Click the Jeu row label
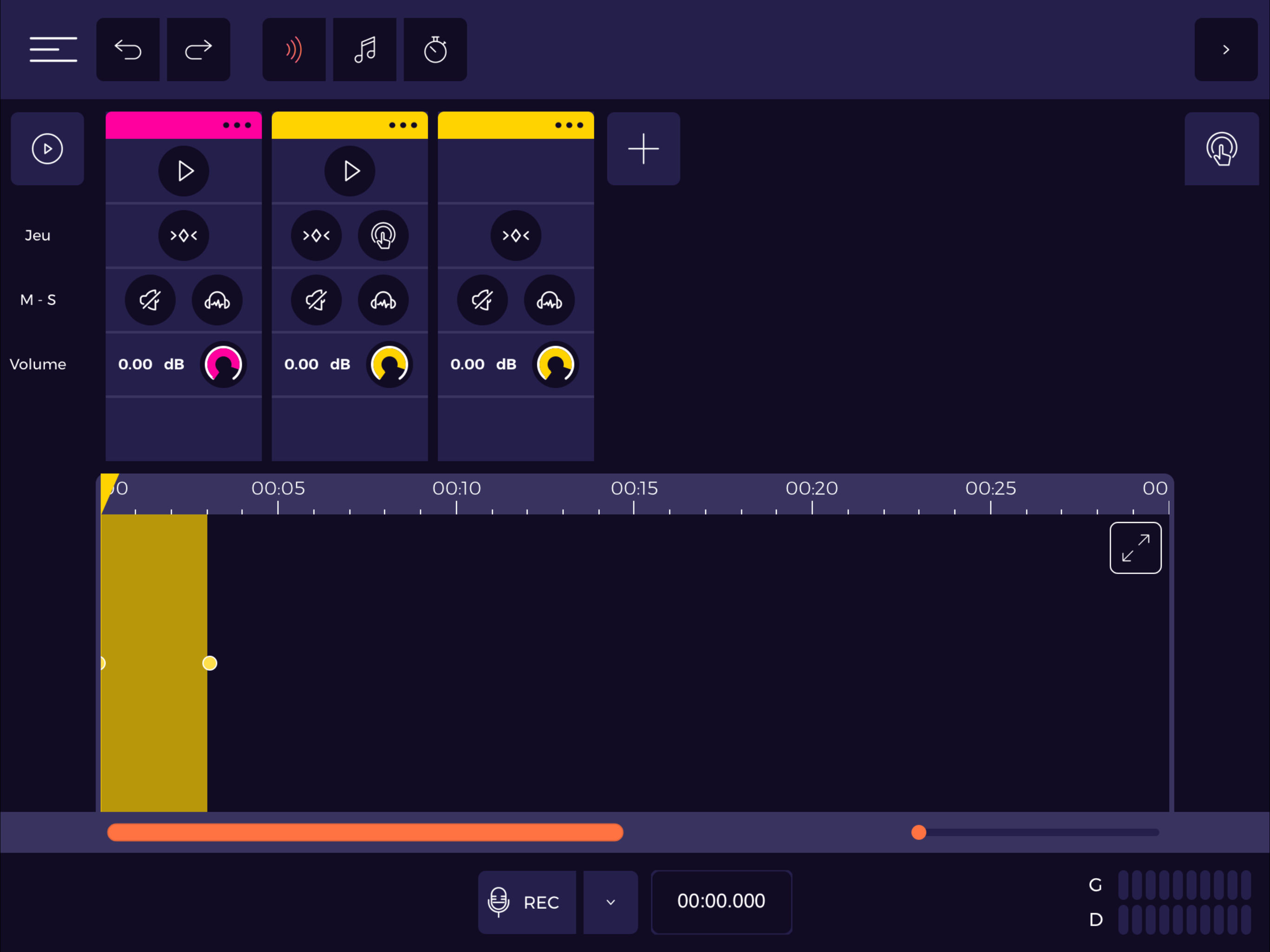 pyautogui.click(x=37, y=235)
